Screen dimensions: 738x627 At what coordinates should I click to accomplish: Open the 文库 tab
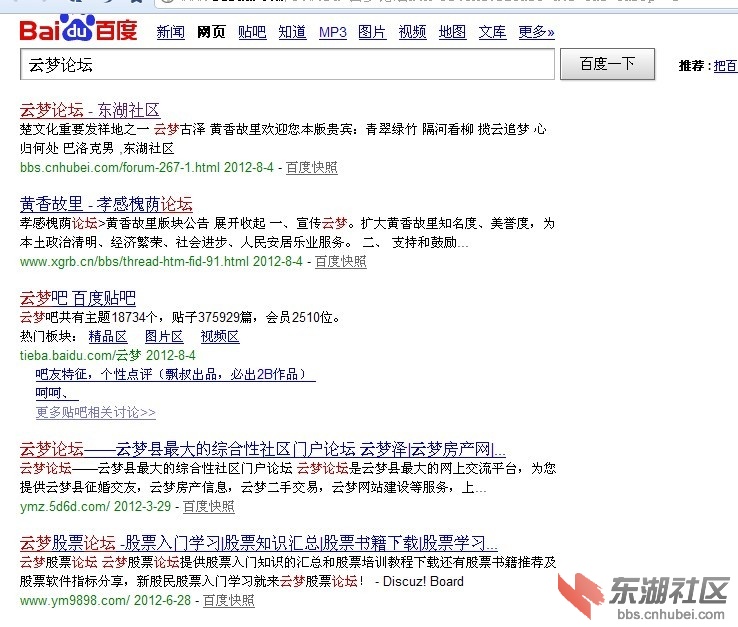(x=492, y=32)
